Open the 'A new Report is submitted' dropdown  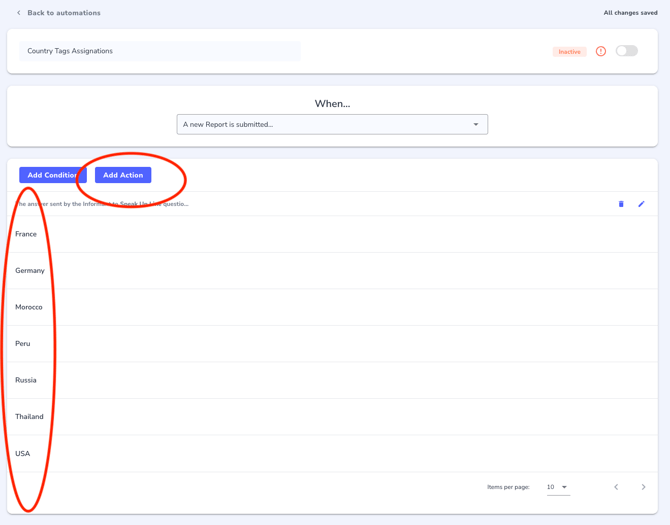(331, 125)
